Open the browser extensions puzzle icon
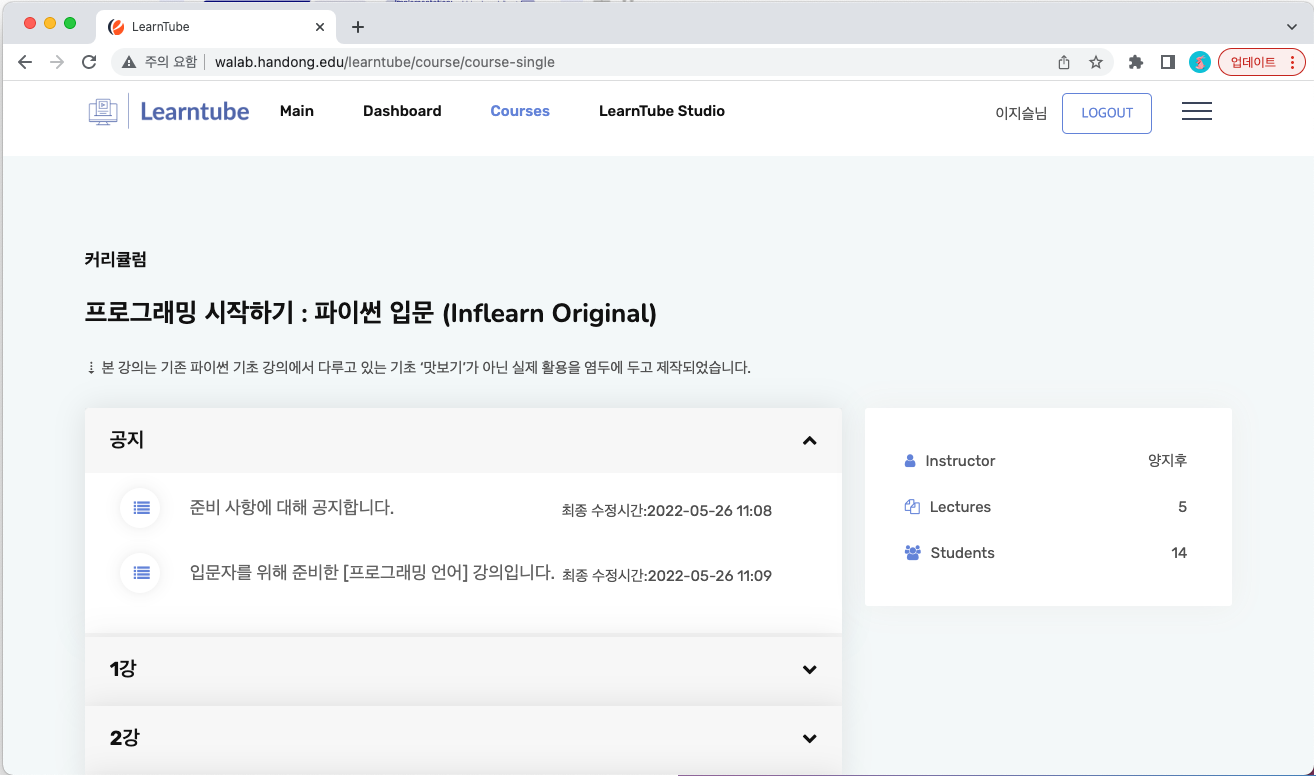Screen dimensions: 1316x776 (x=1135, y=62)
